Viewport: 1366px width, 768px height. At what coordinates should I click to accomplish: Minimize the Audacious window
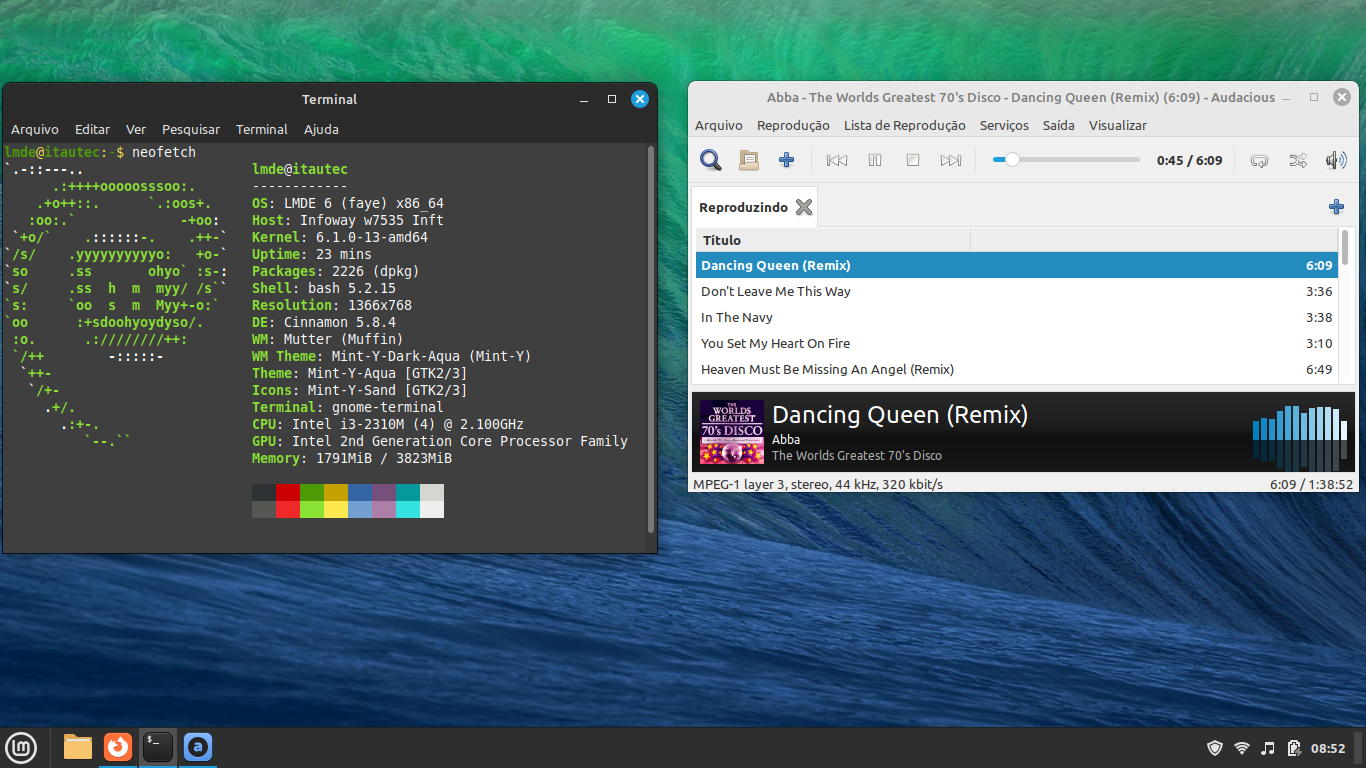pos(1286,97)
